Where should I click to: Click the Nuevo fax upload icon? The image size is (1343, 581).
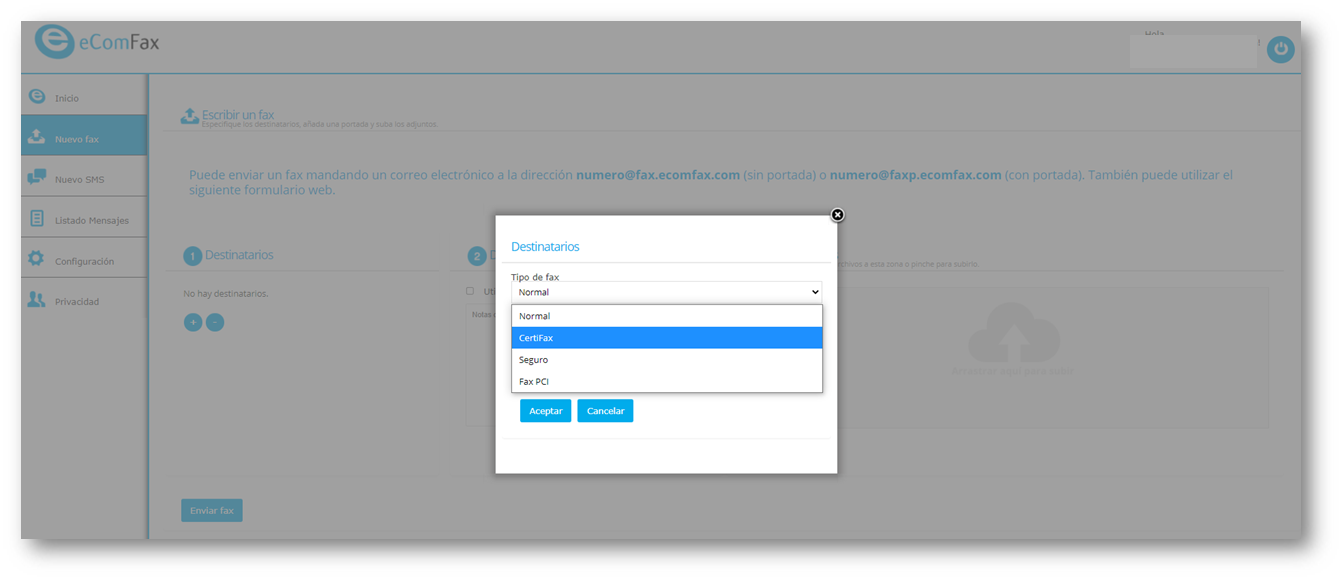(37, 137)
